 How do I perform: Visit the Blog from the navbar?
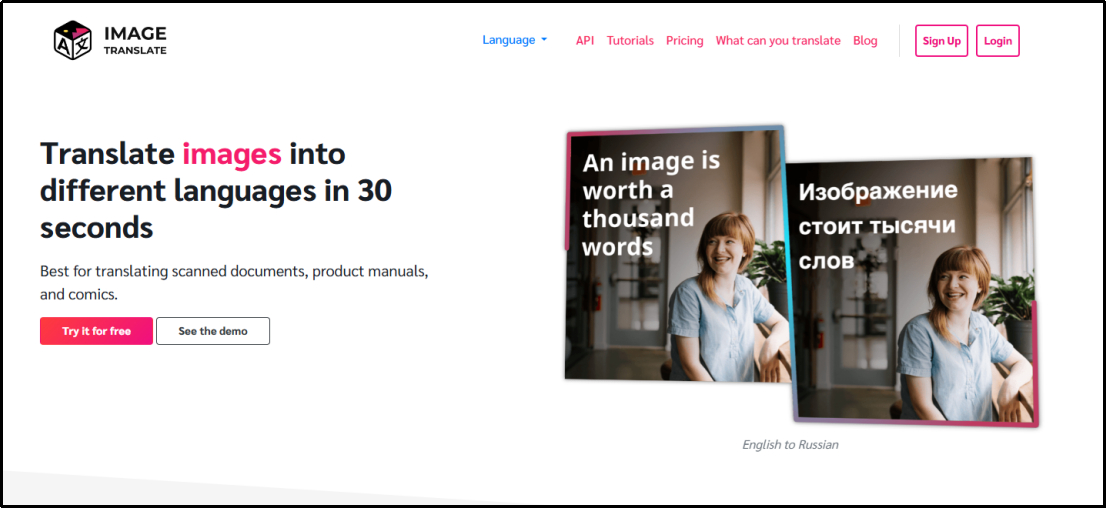865,41
